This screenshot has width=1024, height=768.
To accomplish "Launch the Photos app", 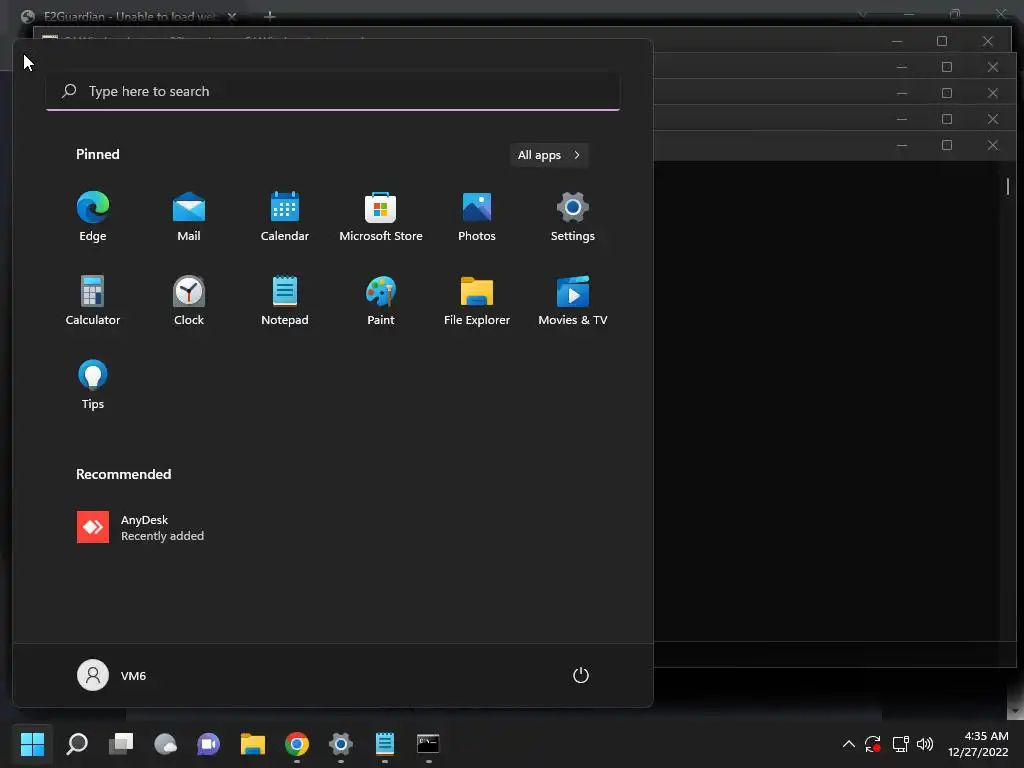I will [477, 217].
